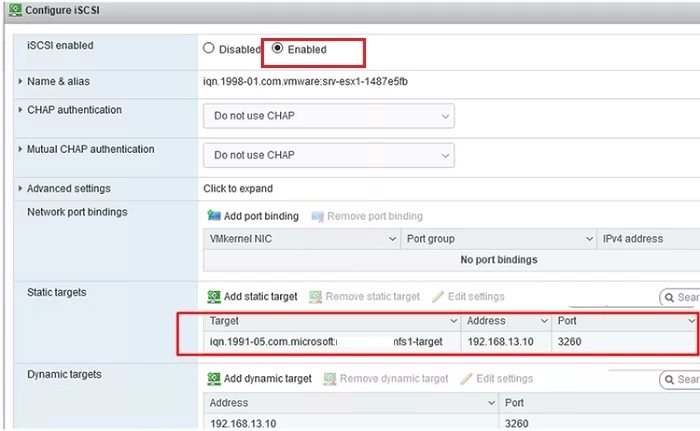The width and height of the screenshot is (700, 431).
Task: Click the Remove port binding icon
Action: 317,217
